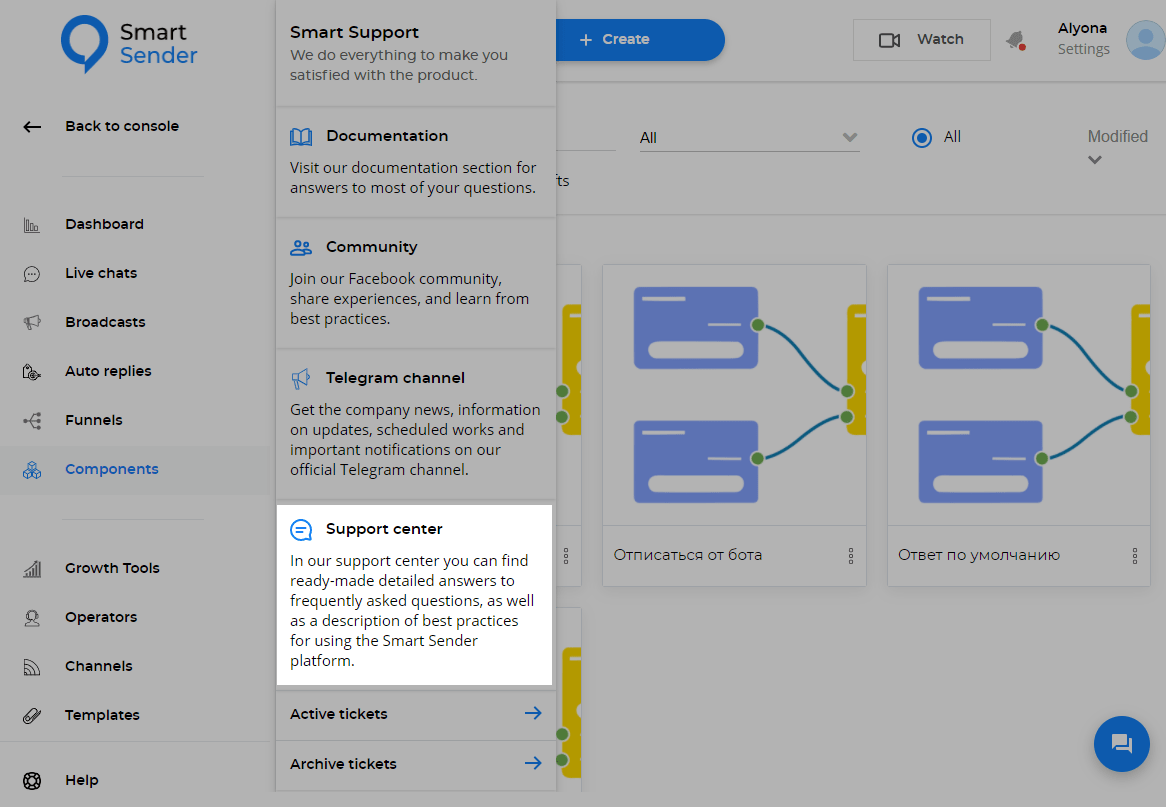Click the Support center chat icon
This screenshot has width=1166, height=807.
click(x=301, y=530)
